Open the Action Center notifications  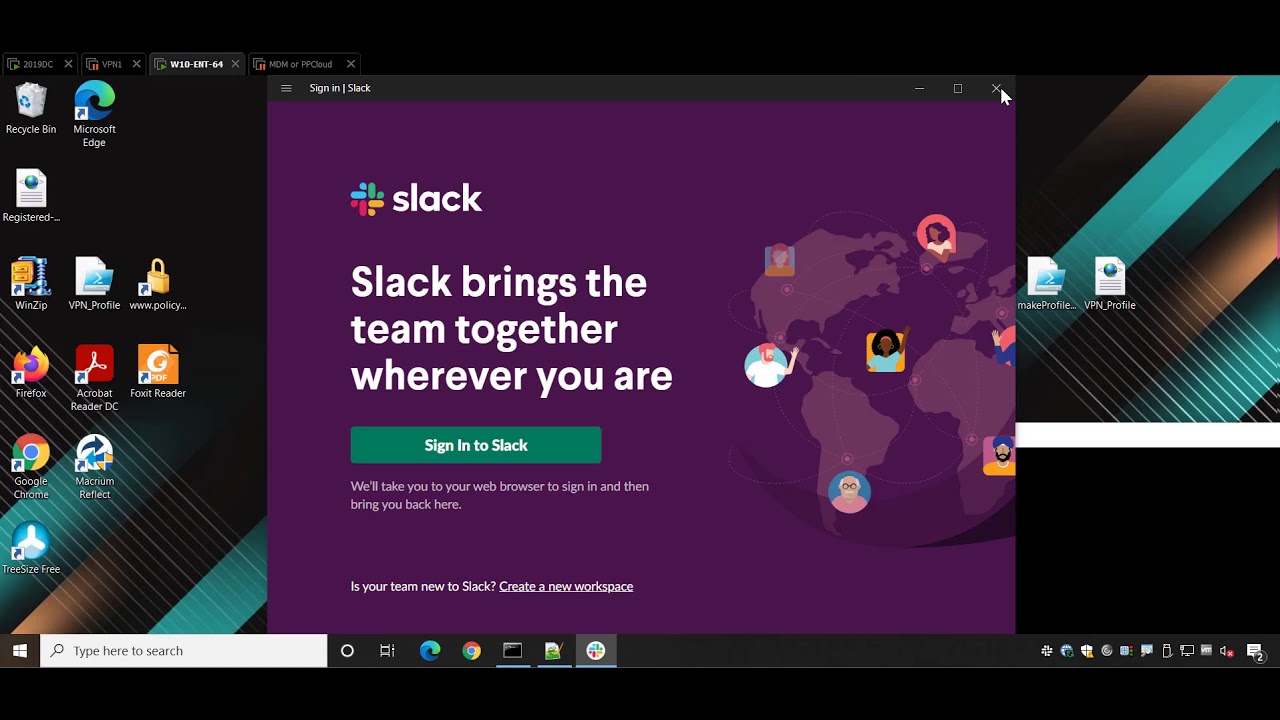(x=1257, y=651)
